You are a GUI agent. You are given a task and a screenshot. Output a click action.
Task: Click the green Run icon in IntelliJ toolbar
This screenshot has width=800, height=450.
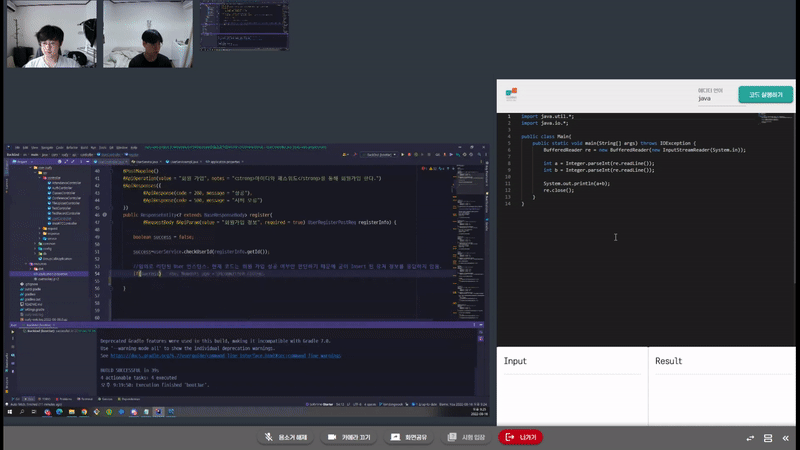(403, 155)
